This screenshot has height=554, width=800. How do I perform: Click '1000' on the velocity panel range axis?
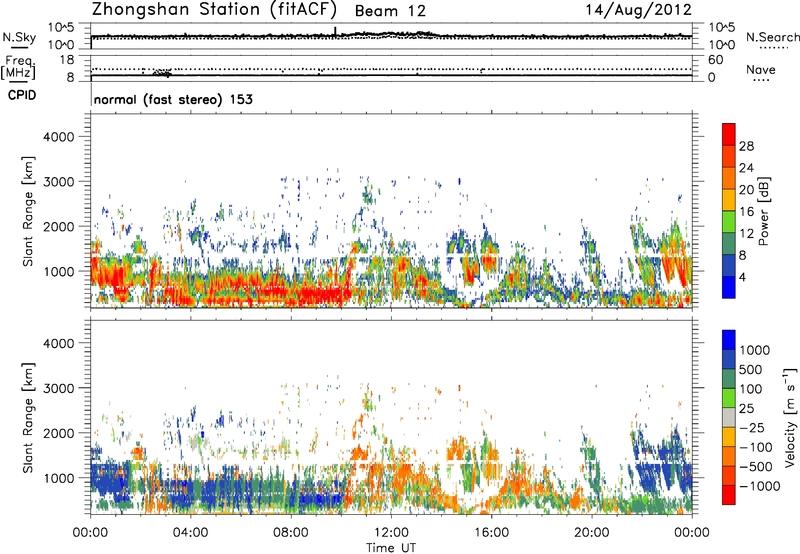[59, 478]
